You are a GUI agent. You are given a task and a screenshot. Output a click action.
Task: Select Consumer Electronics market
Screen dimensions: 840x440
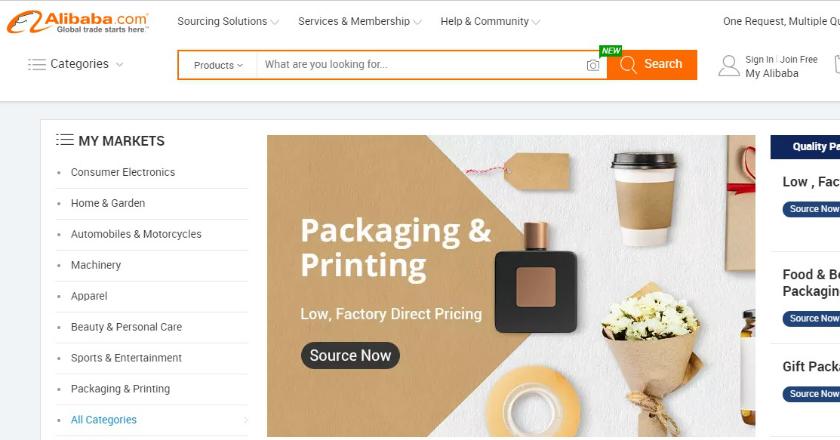click(x=123, y=172)
